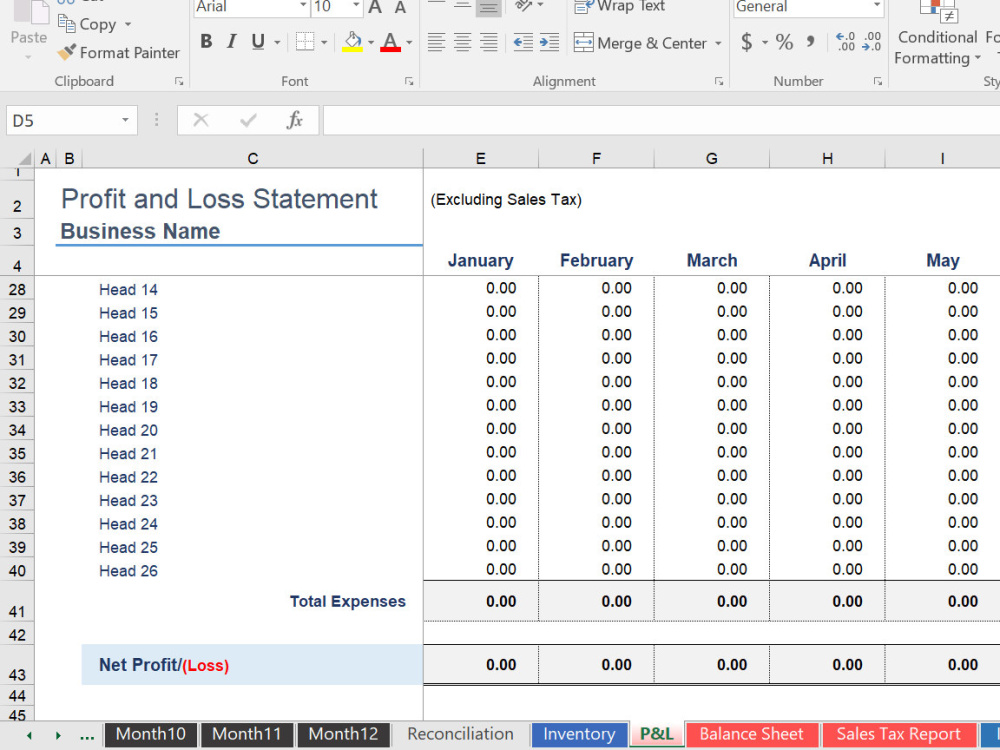The height and width of the screenshot is (750, 1000).
Task: Apply bold formatting with the Bold icon
Action: (206, 42)
